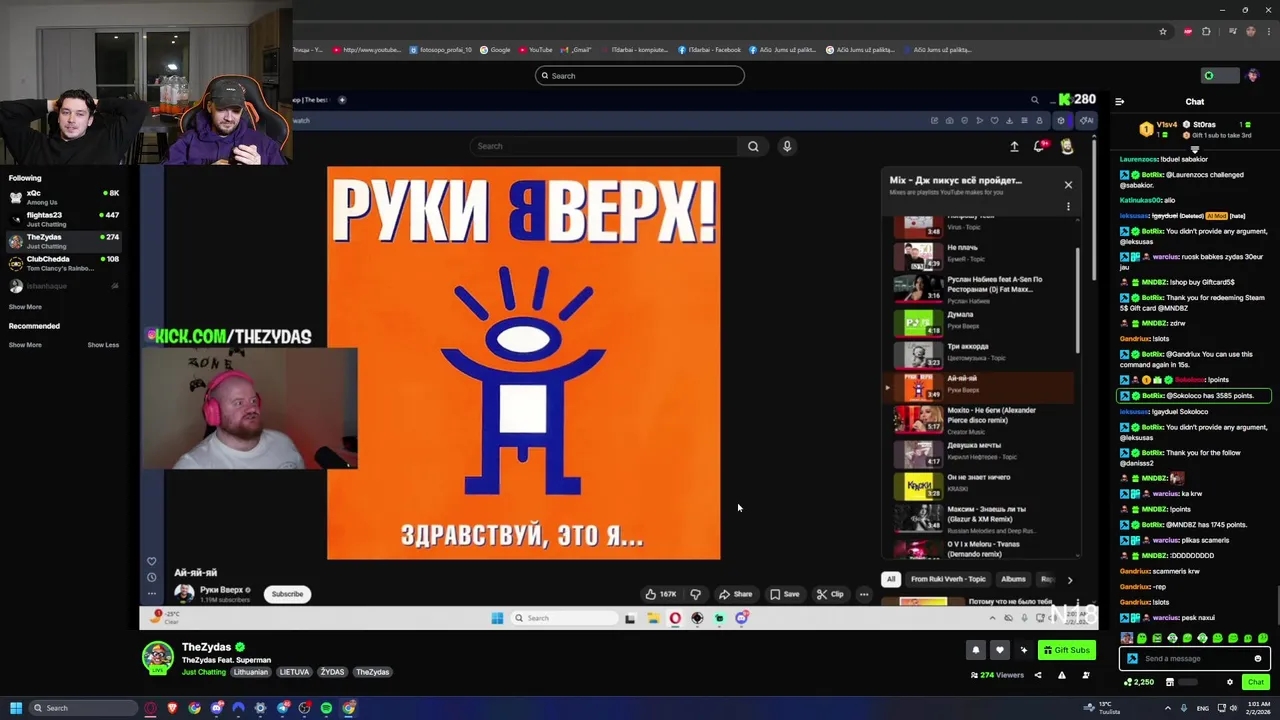Expand Show More under Following
Image resolution: width=1280 pixels, height=720 pixels.
[25, 307]
